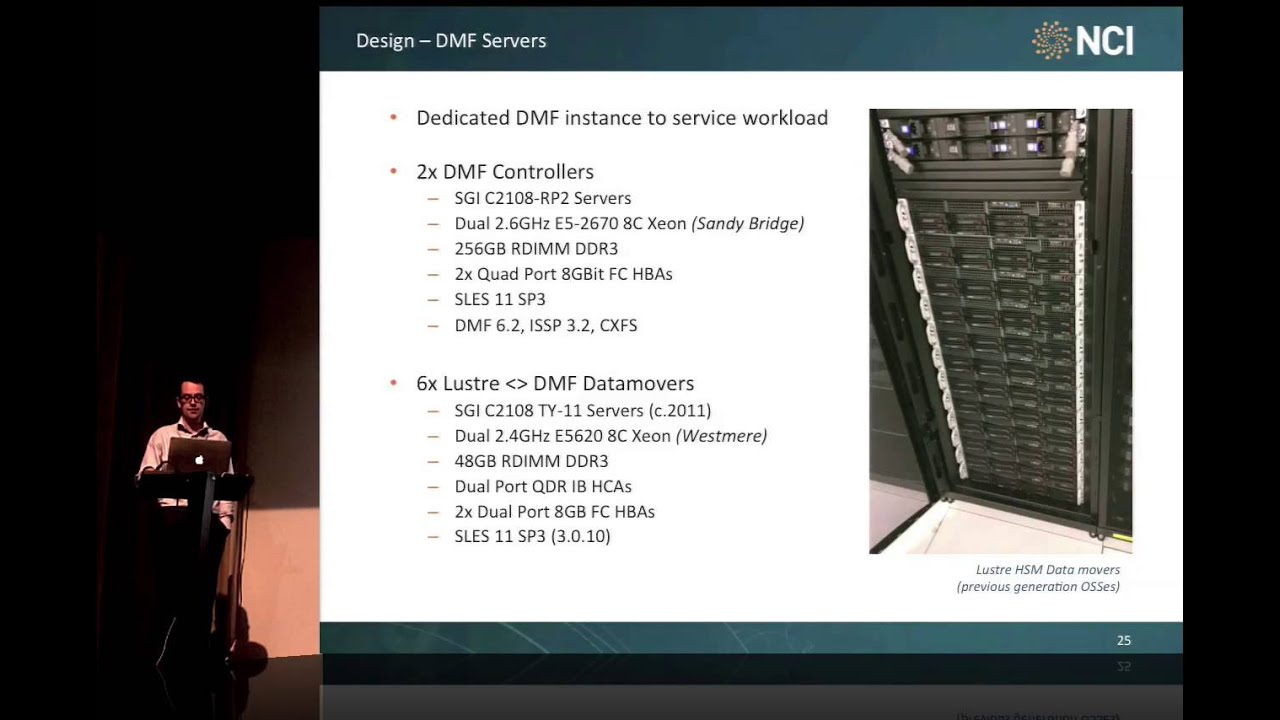Click the presenter's laptop at the podium
This screenshot has width=1280, height=720.
(x=199, y=456)
